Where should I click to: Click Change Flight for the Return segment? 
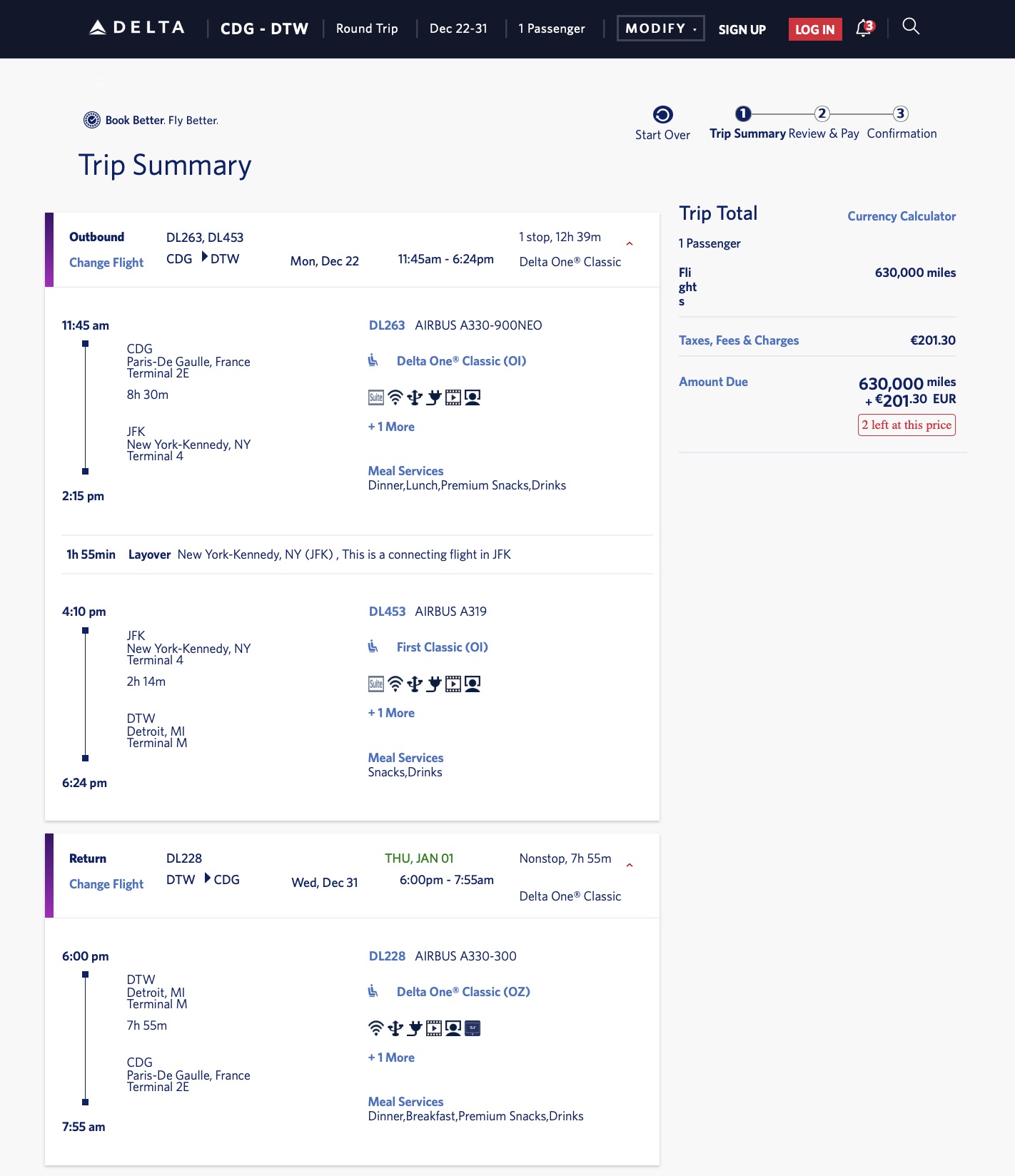(x=106, y=883)
